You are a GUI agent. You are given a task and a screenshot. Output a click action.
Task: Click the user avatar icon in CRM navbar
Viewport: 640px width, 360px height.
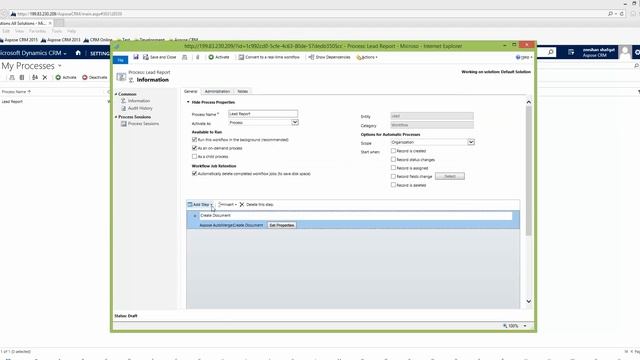[624, 52]
